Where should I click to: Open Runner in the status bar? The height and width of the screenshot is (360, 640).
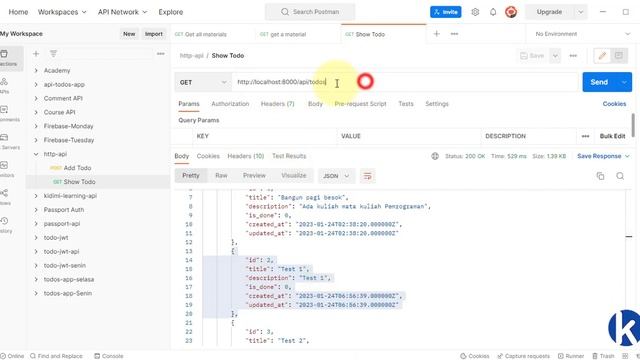(x=571, y=356)
